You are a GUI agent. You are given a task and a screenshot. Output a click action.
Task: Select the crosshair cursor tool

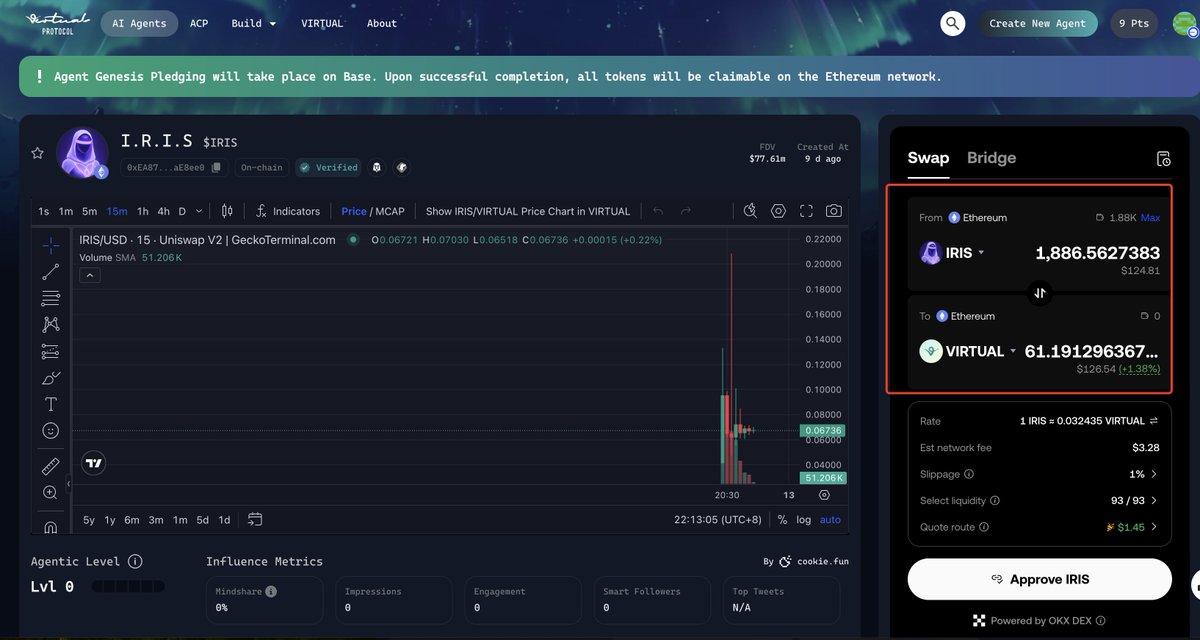coord(51,245)
